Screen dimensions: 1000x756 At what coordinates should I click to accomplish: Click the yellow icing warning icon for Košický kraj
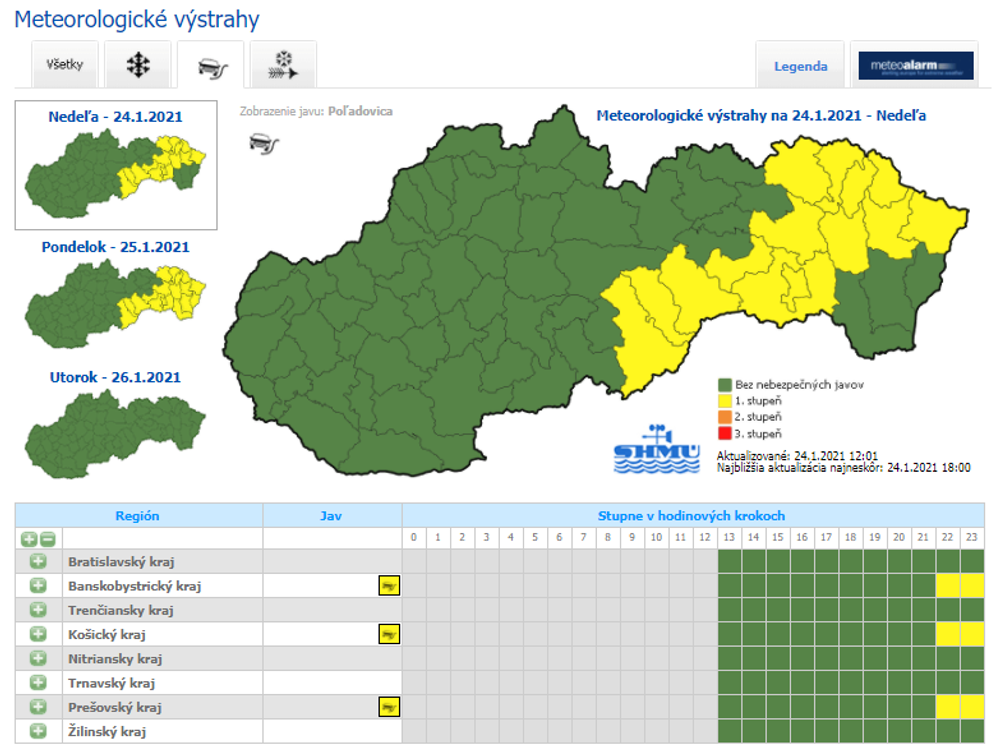[387, 633]
